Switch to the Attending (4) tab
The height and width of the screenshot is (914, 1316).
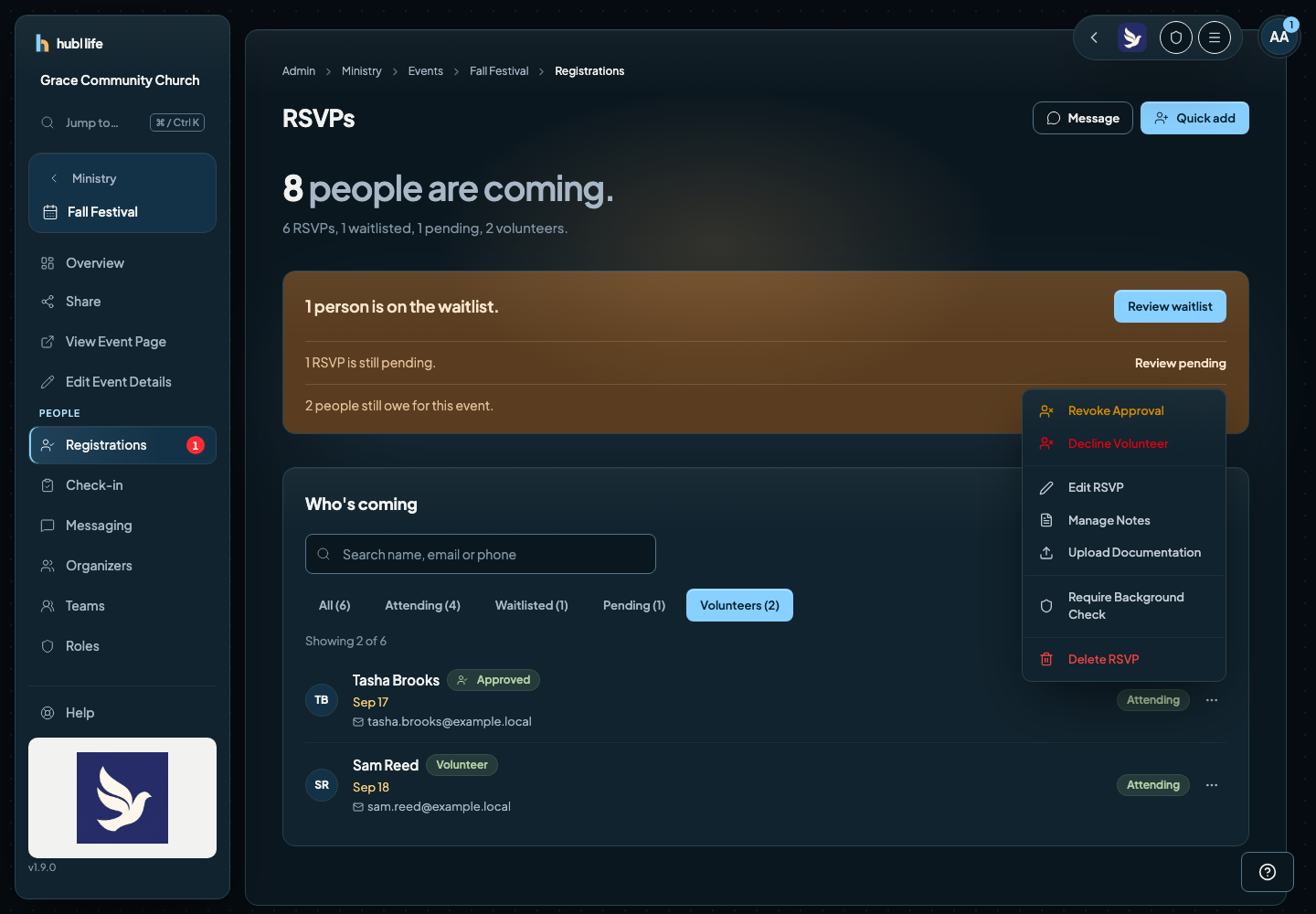[422, 605]
